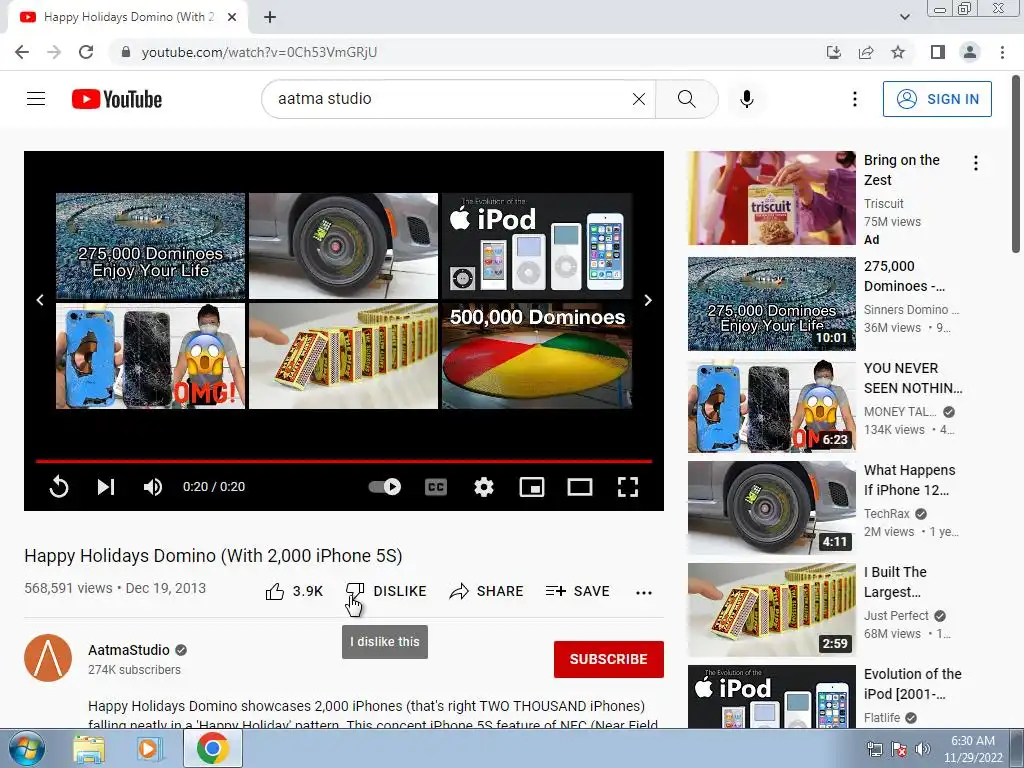1024x768 pixels.
Task: Go to the YouTube home logo
Action: point(117,99)
